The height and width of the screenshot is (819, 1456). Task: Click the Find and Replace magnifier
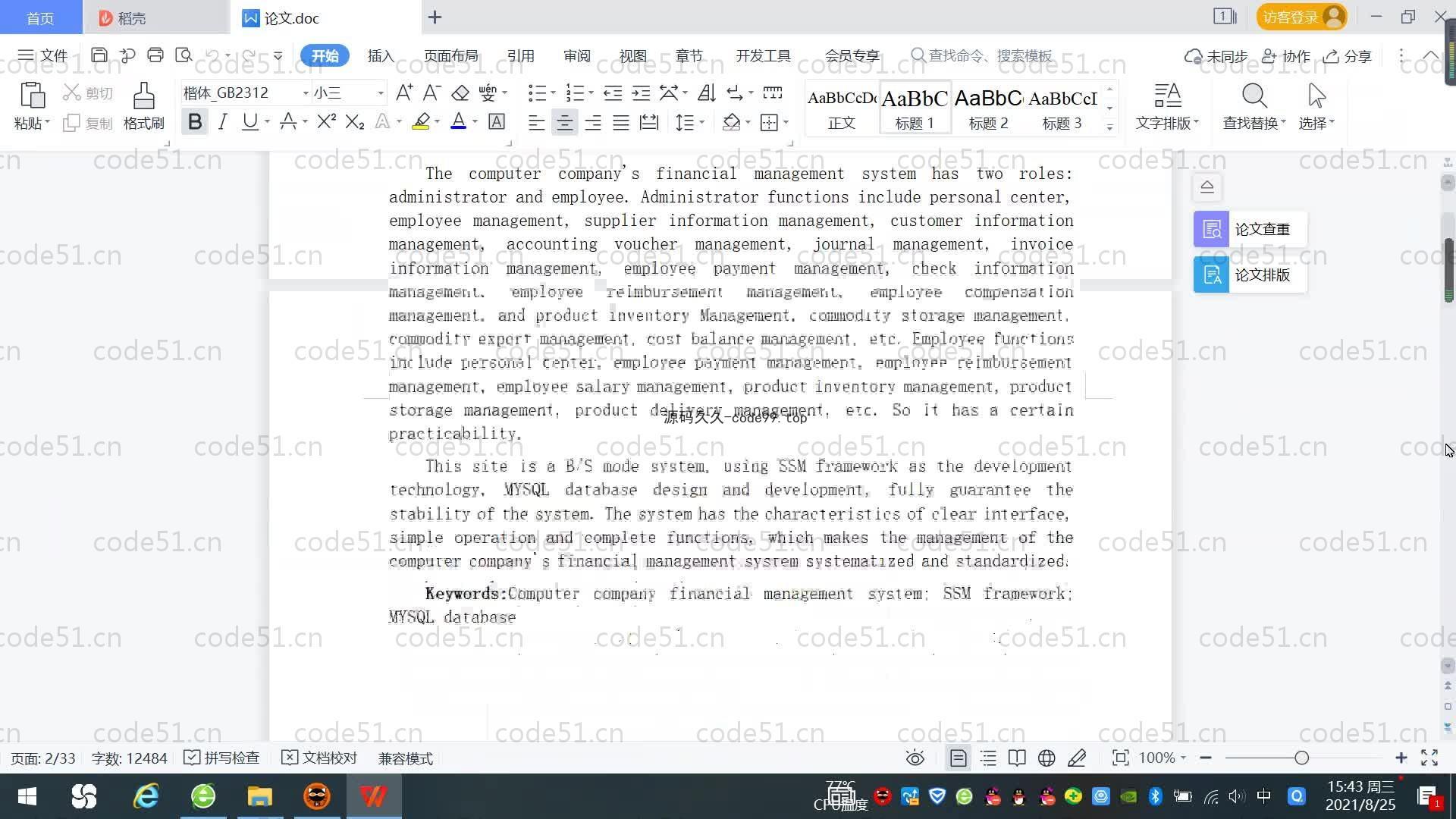(x=1254, y=96)
